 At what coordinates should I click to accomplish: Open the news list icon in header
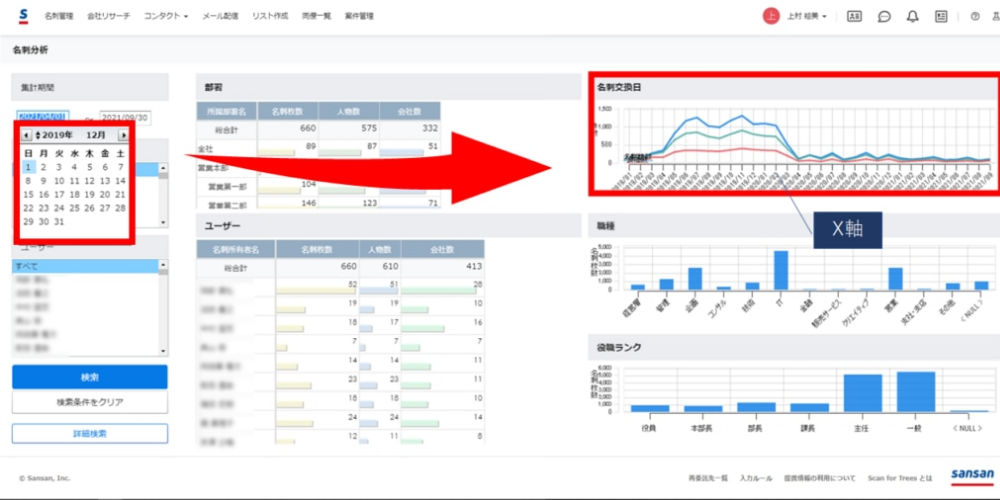pos(941,16)
